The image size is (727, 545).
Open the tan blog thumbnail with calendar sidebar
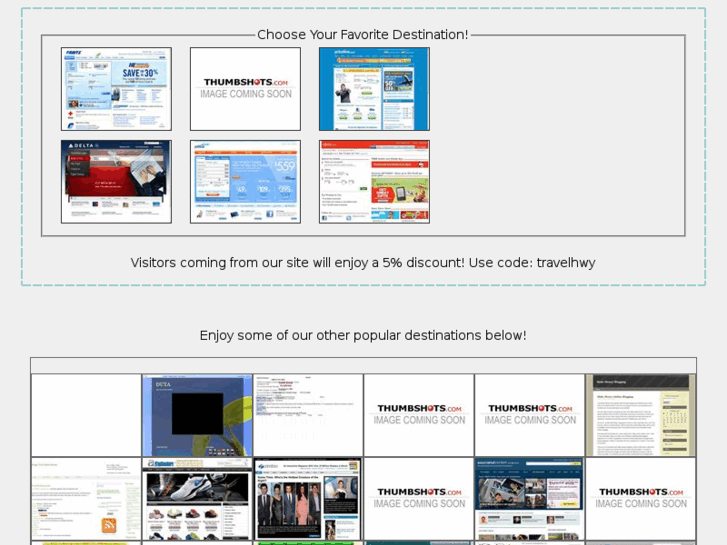pos(641,415)
